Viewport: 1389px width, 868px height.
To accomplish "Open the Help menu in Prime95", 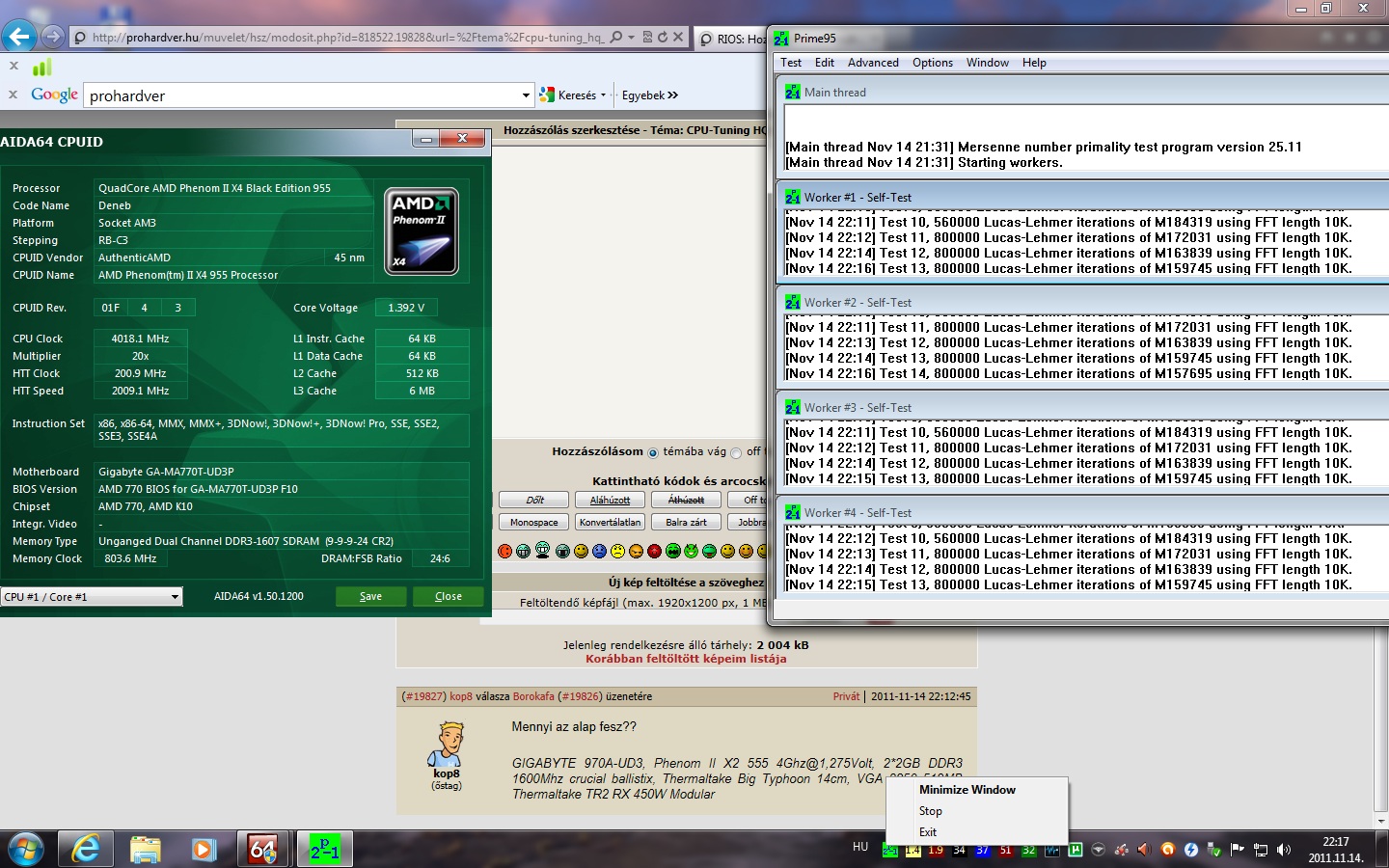I will (1034, 63).
